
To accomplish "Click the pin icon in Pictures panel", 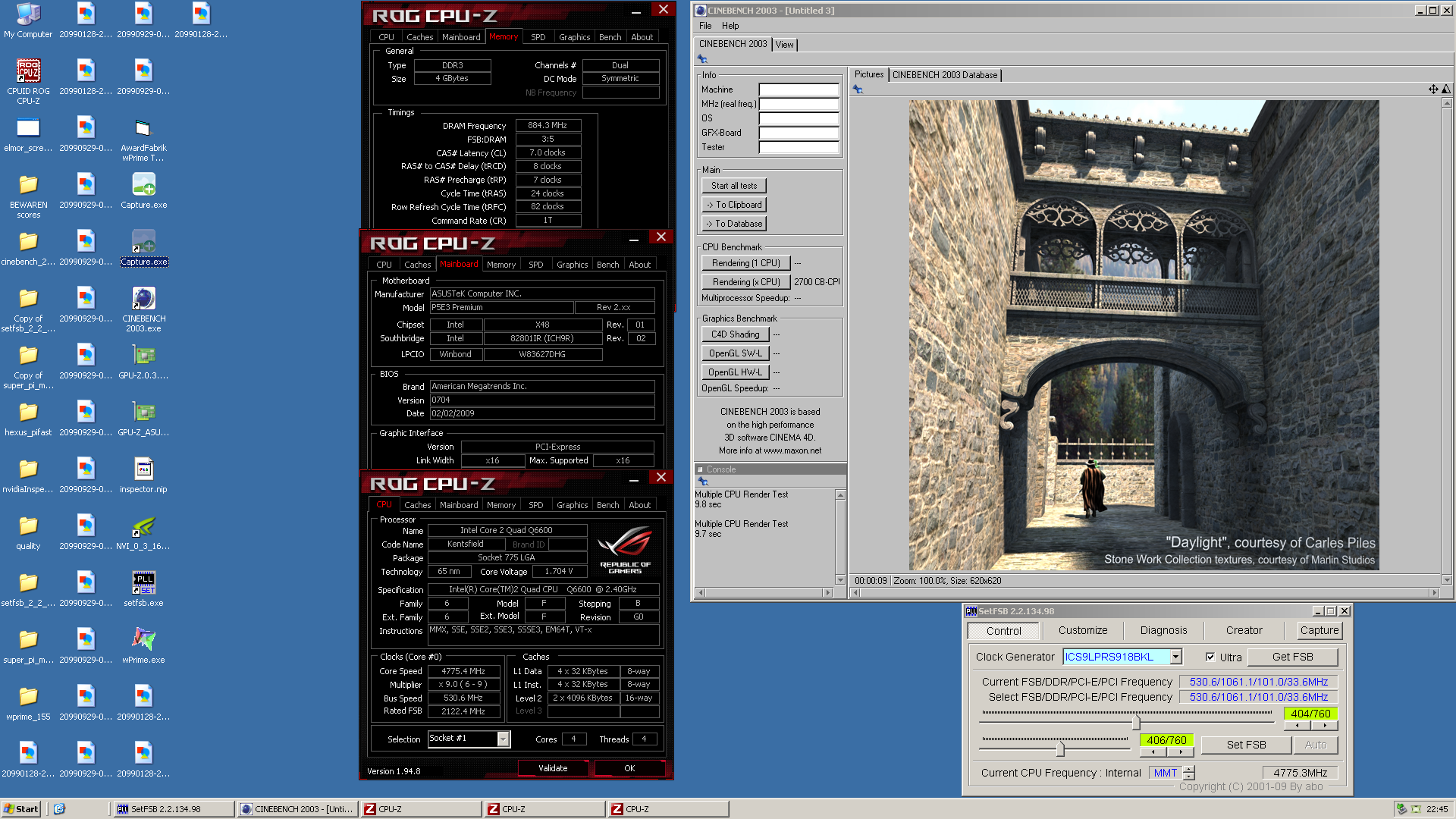I will (x=858, y=89).
